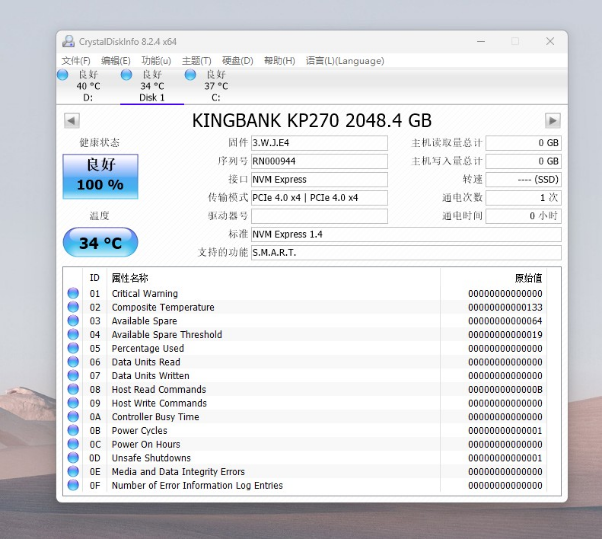This screenshot has width=602, height=539.
Task: Click status orb for Error Information Log Entries
Action: 73,485
